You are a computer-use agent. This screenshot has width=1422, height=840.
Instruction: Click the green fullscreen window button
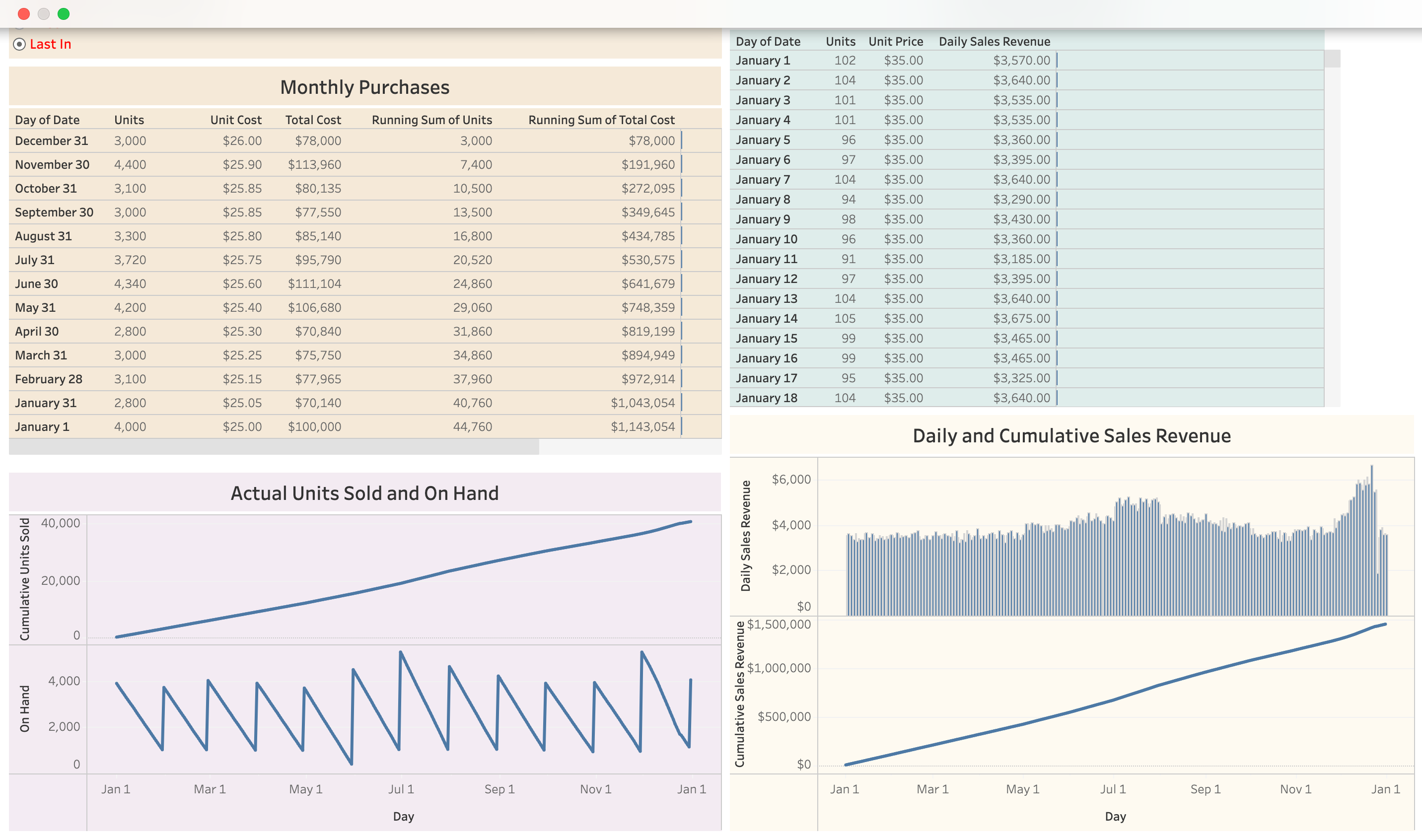point(64,13)
